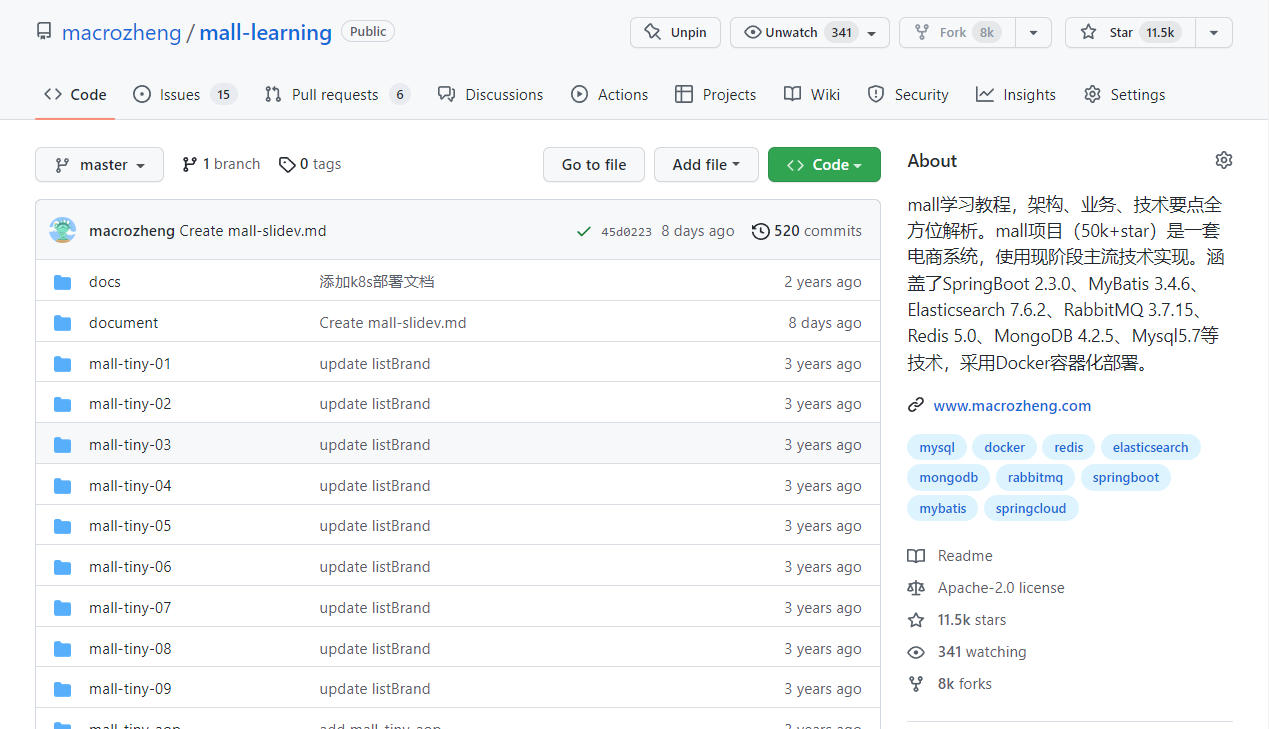This screenshot has height=729, width=1269.
Task: Open the Unwatch notifications dropdown
Action: (810, 33)
